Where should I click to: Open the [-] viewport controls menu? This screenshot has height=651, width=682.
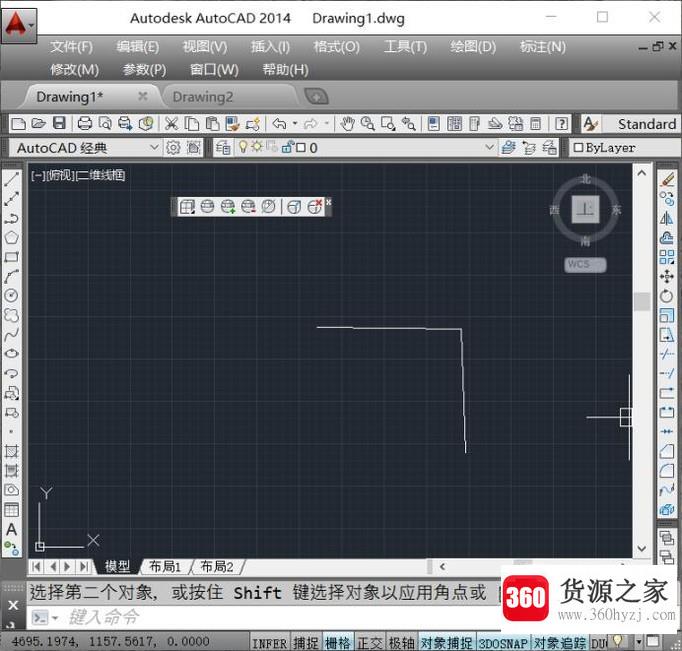(x=37, y=175)
